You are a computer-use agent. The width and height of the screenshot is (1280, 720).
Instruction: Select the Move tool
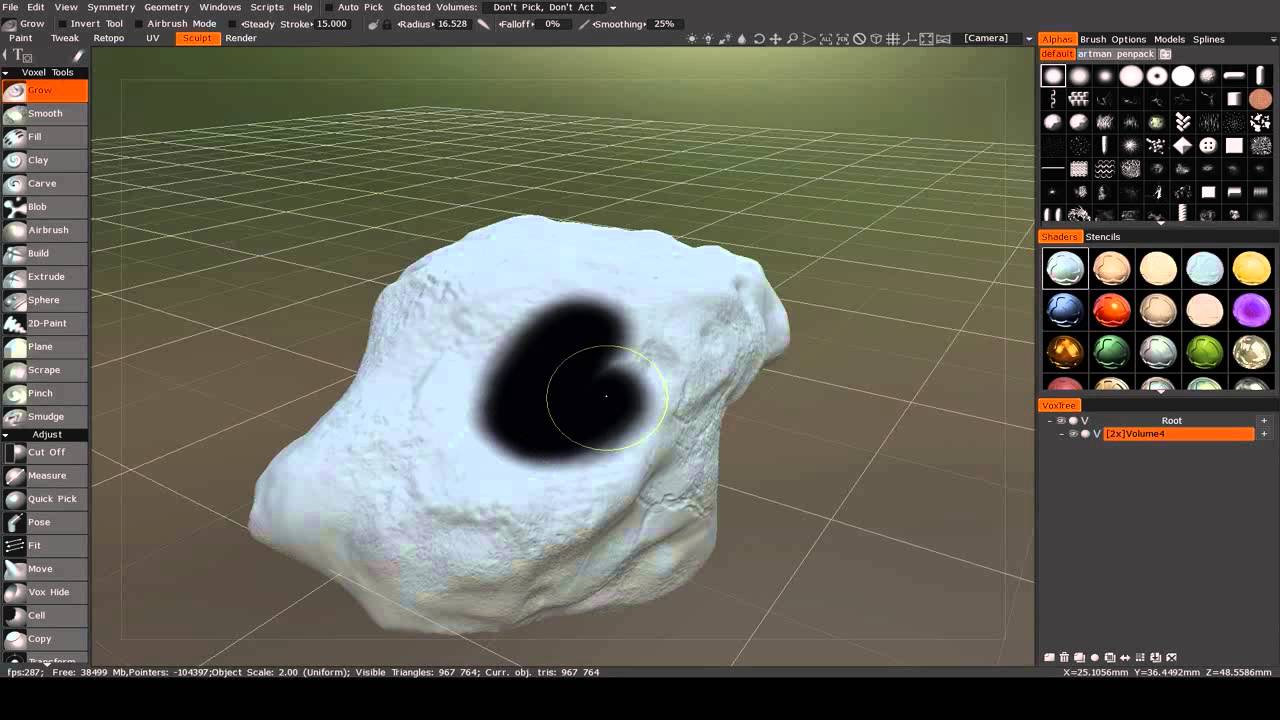coord(45,569)
